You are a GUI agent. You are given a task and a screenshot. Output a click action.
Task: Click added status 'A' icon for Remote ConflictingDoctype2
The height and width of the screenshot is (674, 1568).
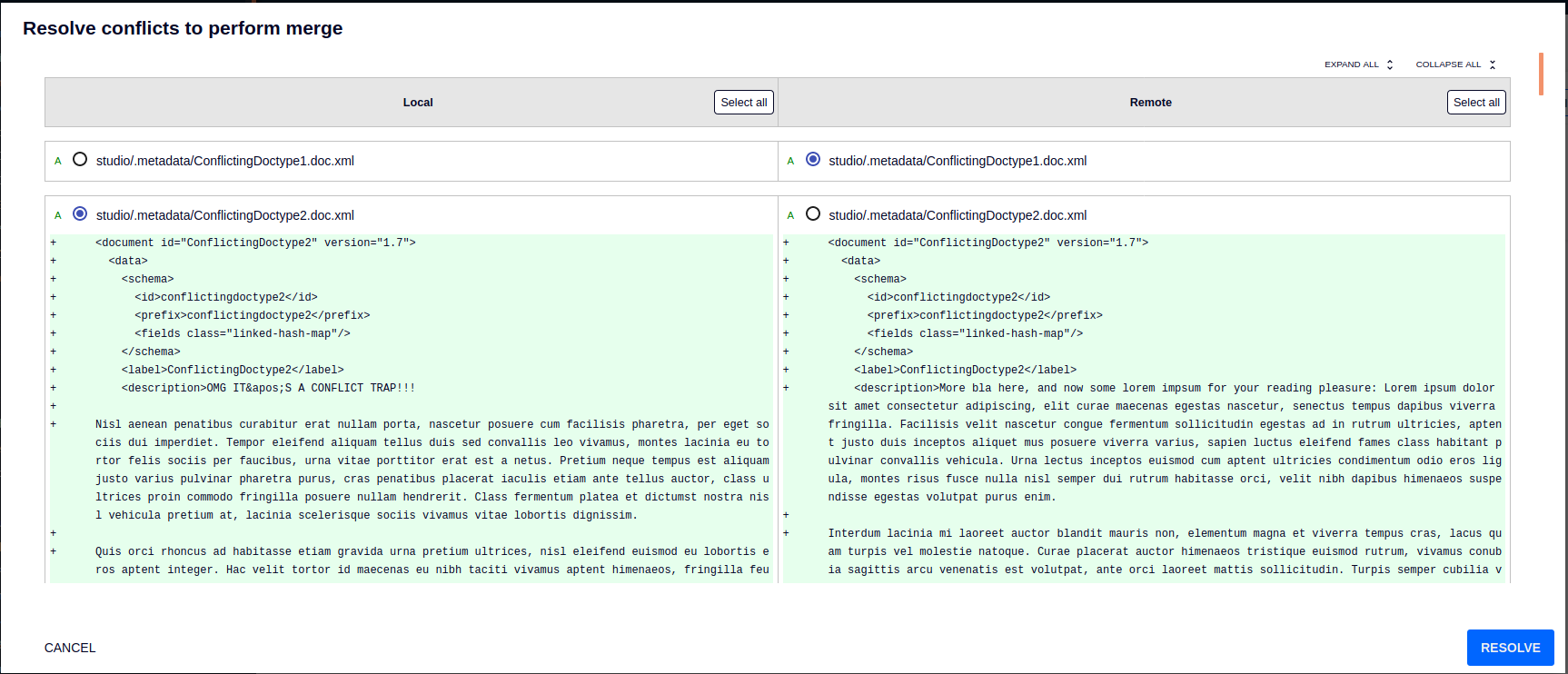790,215
